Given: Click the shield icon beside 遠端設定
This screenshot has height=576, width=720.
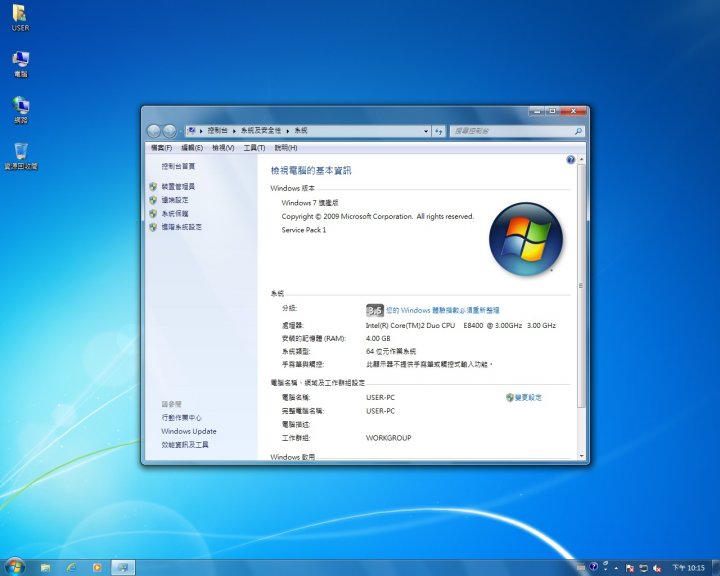Looking at the screenshot, I should tap(153, 200).
